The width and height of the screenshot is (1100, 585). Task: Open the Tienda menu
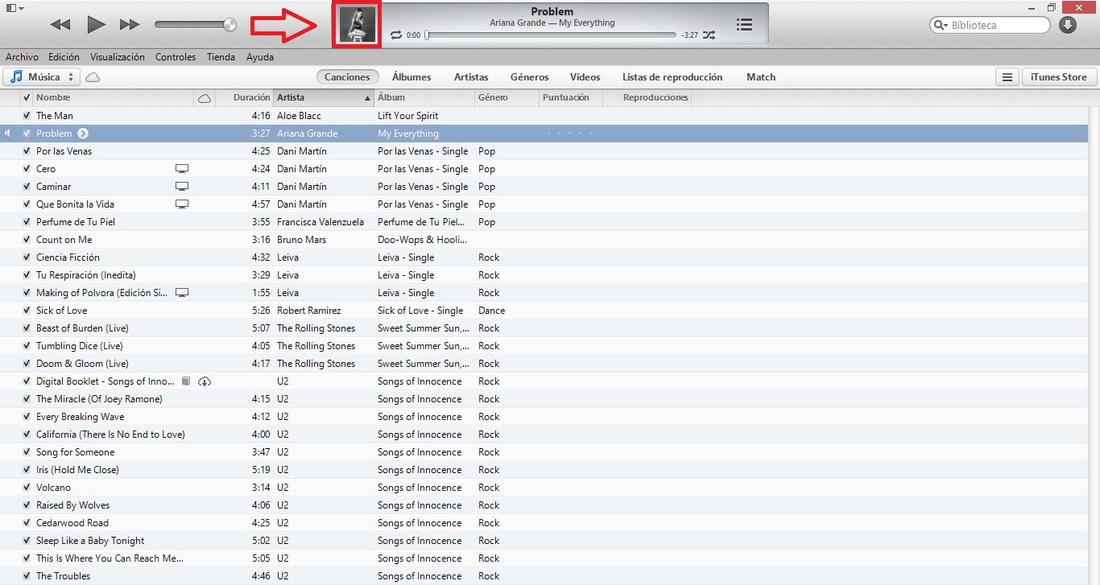click(220, 57)
